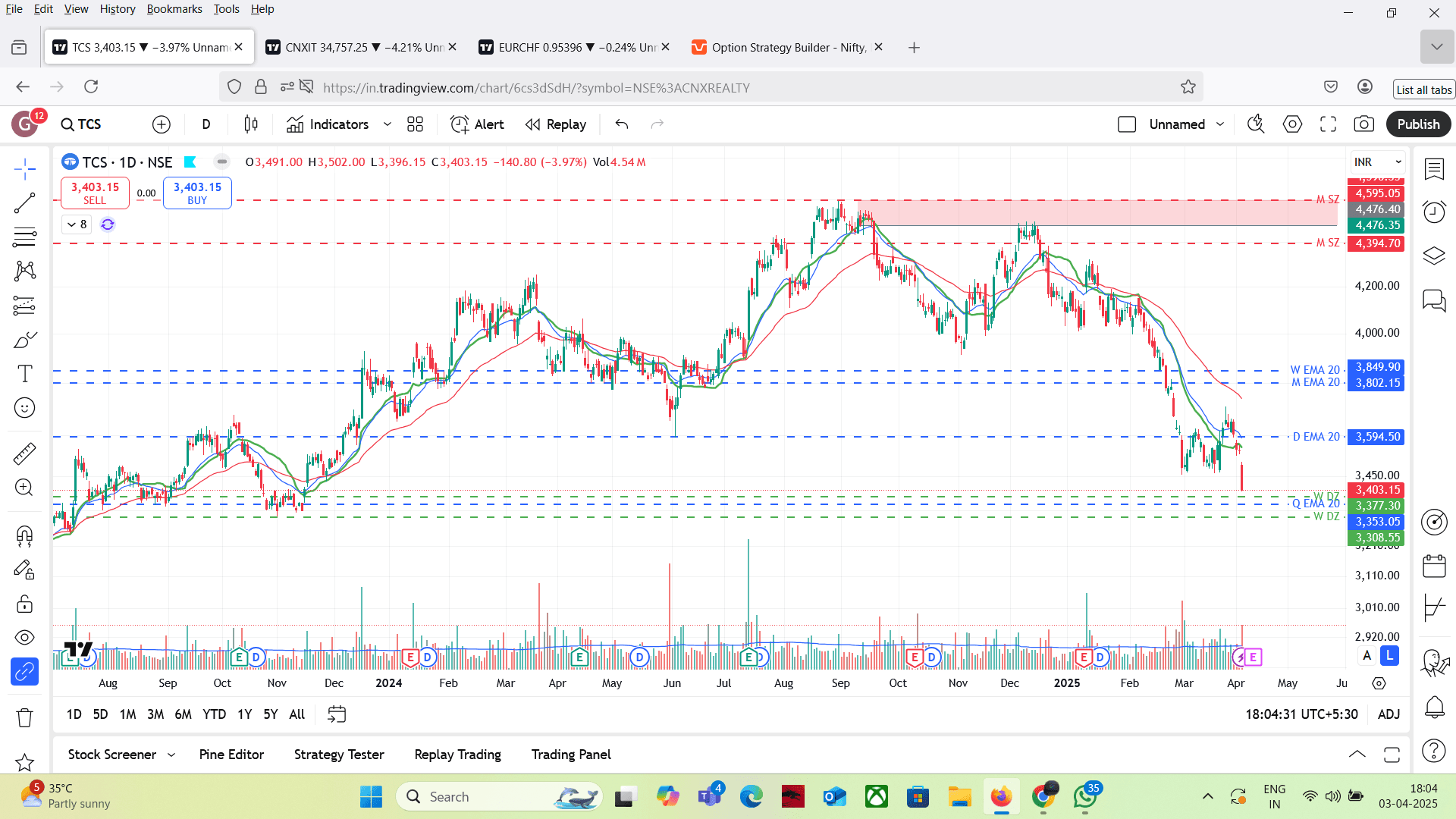Open the alerts clock panel
Image resolution: width=1456 pixels, height=819 pixels.
coord(1434,212)
